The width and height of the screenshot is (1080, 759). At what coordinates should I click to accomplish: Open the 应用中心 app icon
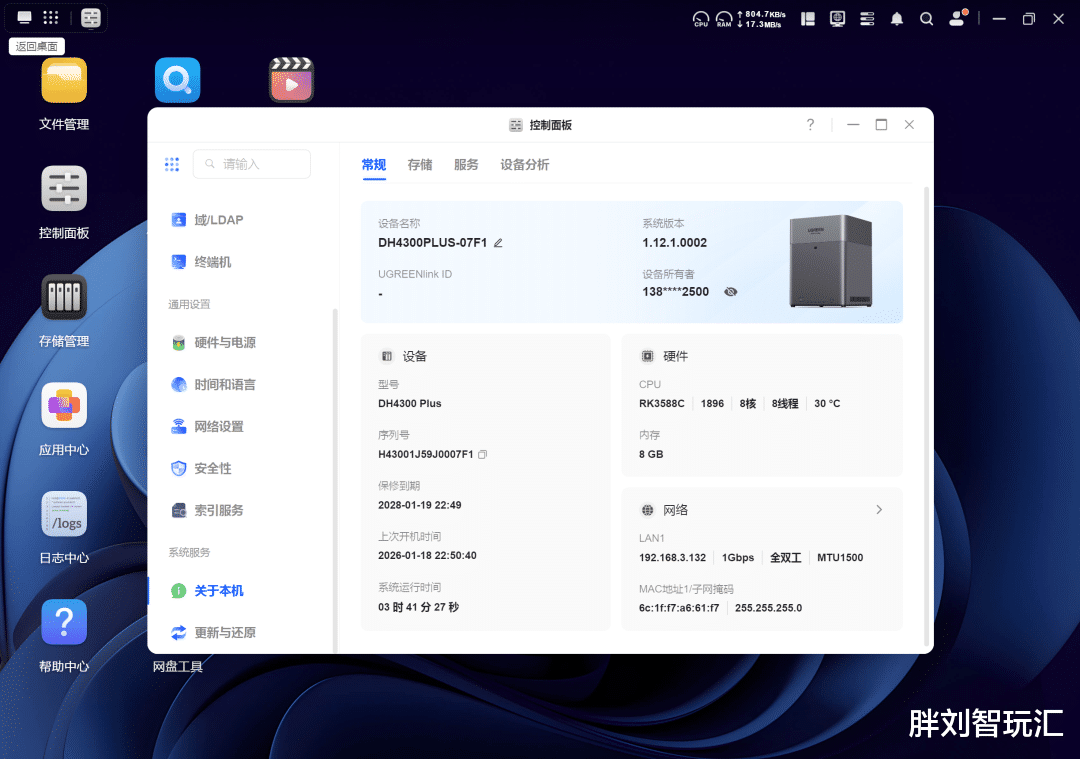pos(64,406)
